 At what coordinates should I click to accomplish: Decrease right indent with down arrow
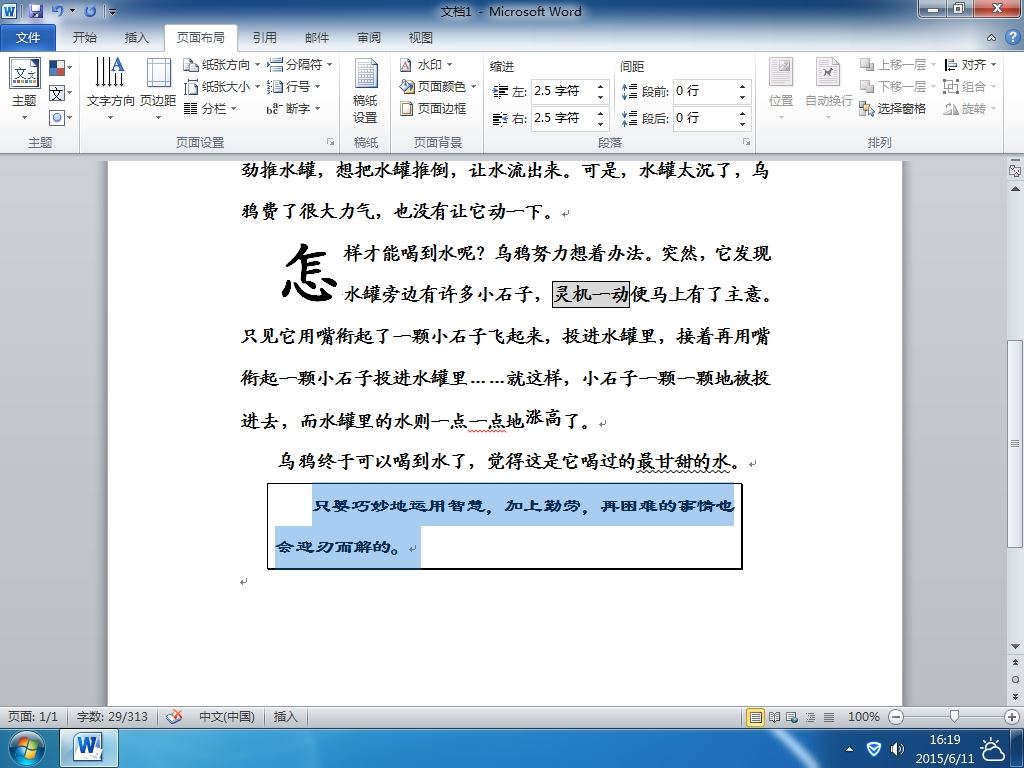[600, 124]
